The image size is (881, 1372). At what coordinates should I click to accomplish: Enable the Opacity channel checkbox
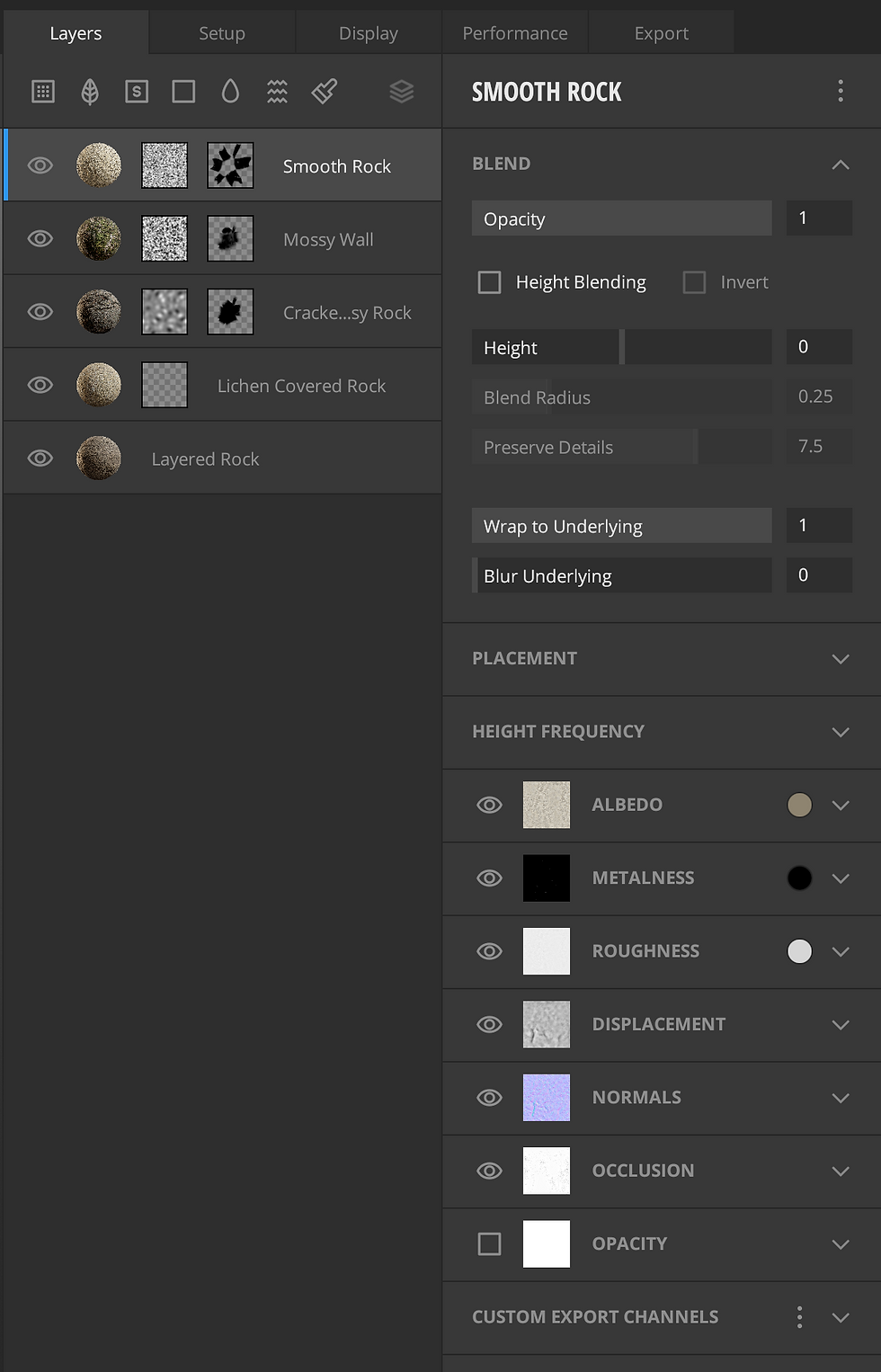click(x=490, y=1244)
